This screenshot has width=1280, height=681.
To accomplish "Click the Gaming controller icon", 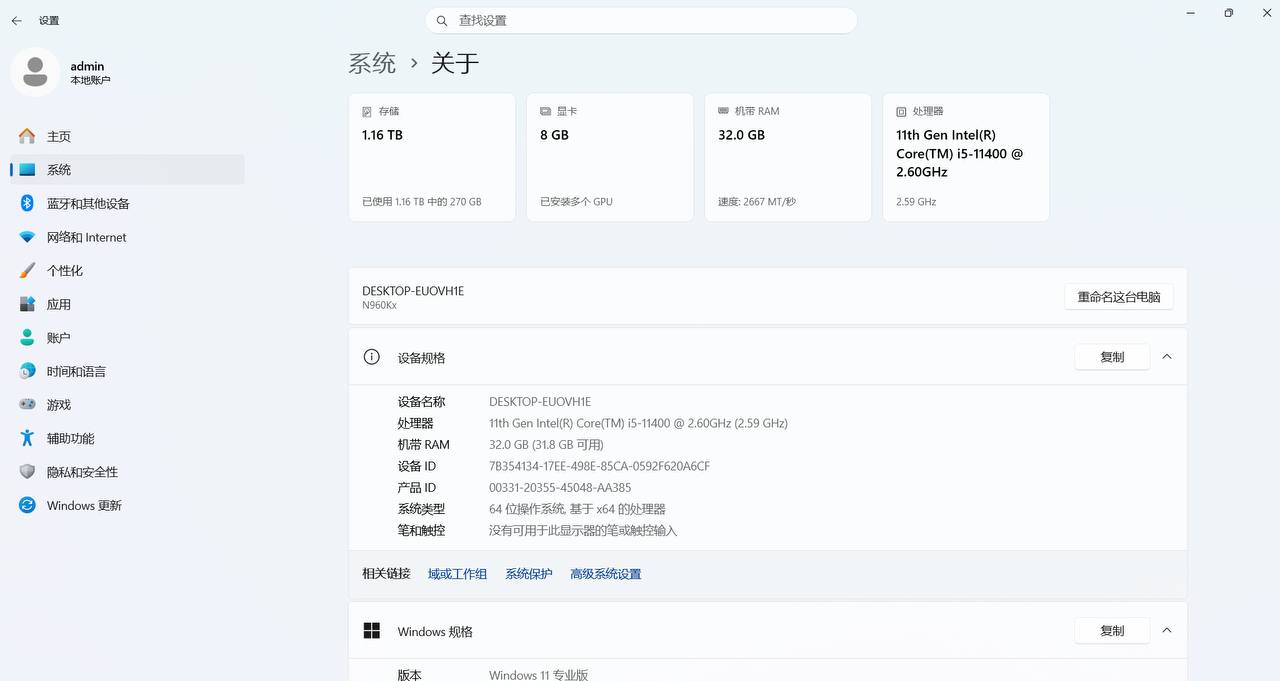I will 27,405.
